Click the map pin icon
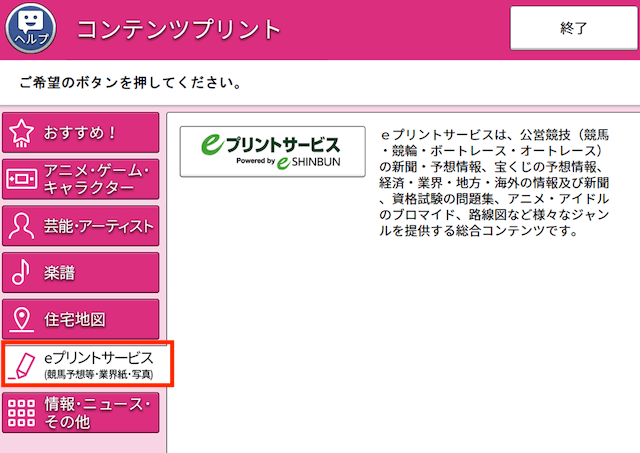Screen dimensions: 640x453 [x=22, y=319]
